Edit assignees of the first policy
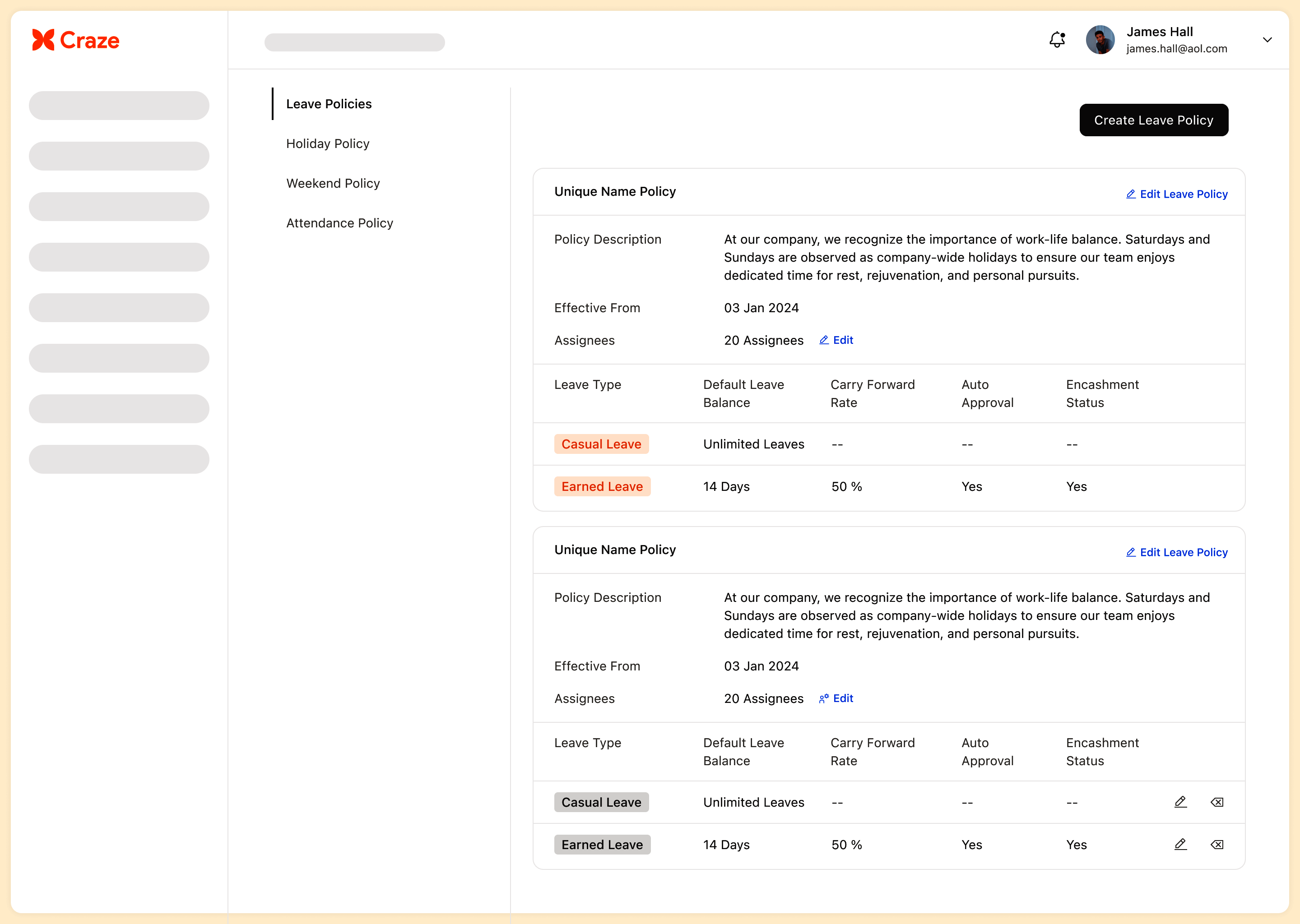 pos(836,340)
